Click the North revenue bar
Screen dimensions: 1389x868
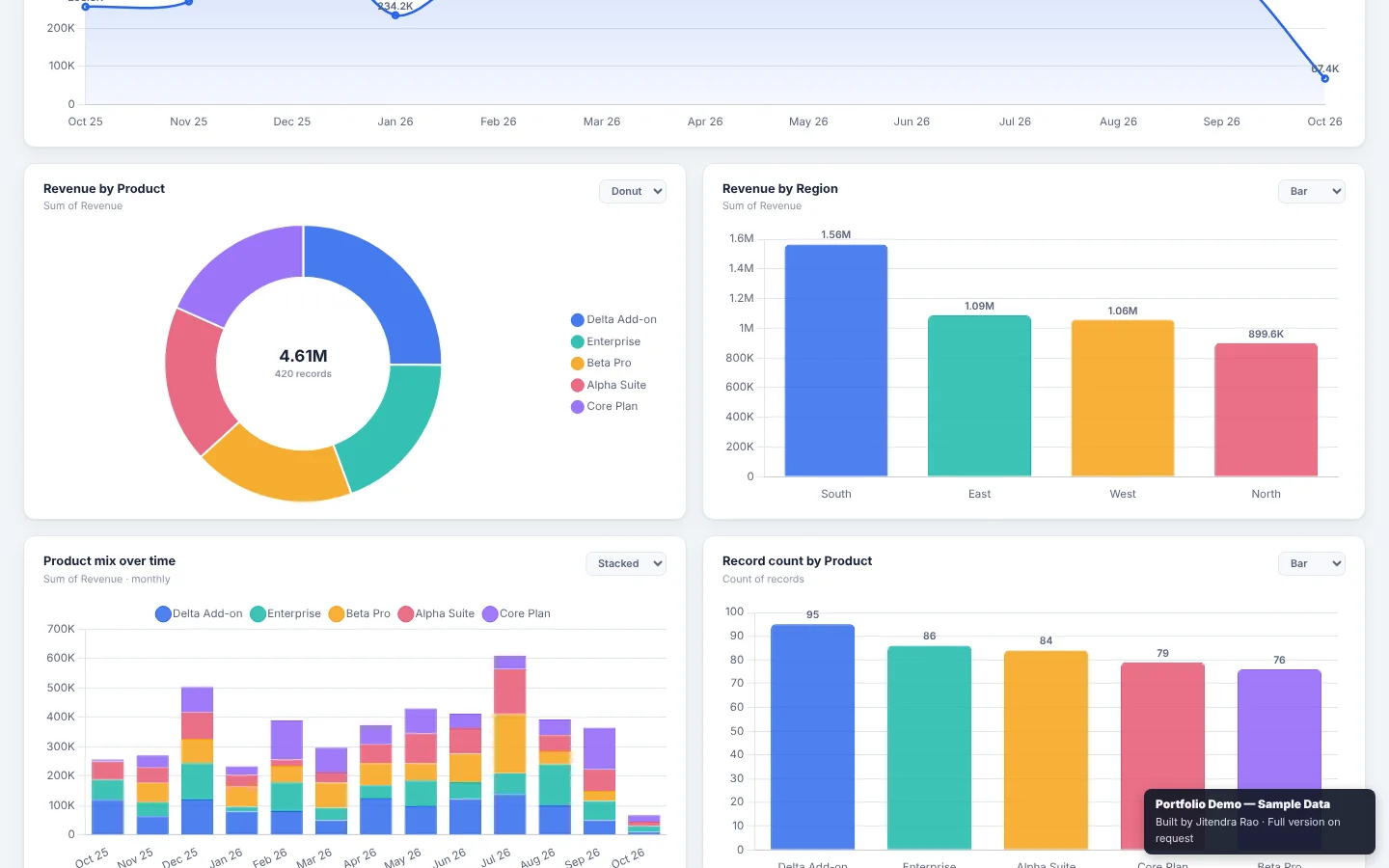pos(1266,410)
